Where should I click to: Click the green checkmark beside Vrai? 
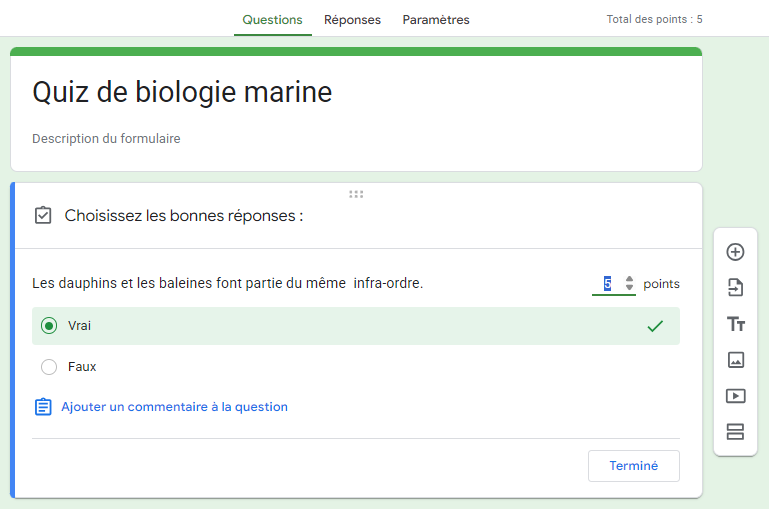pos(655,326)
